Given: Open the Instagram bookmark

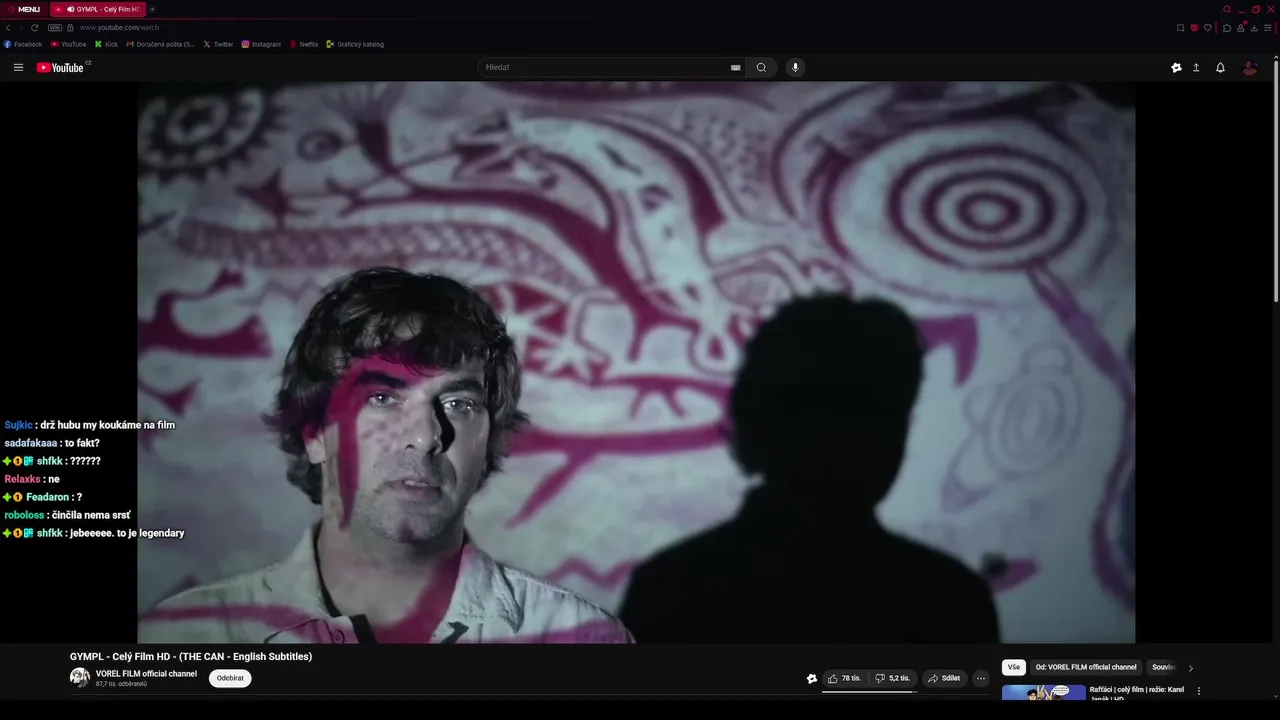Looking at the screenshot, I should pos(261,44).
